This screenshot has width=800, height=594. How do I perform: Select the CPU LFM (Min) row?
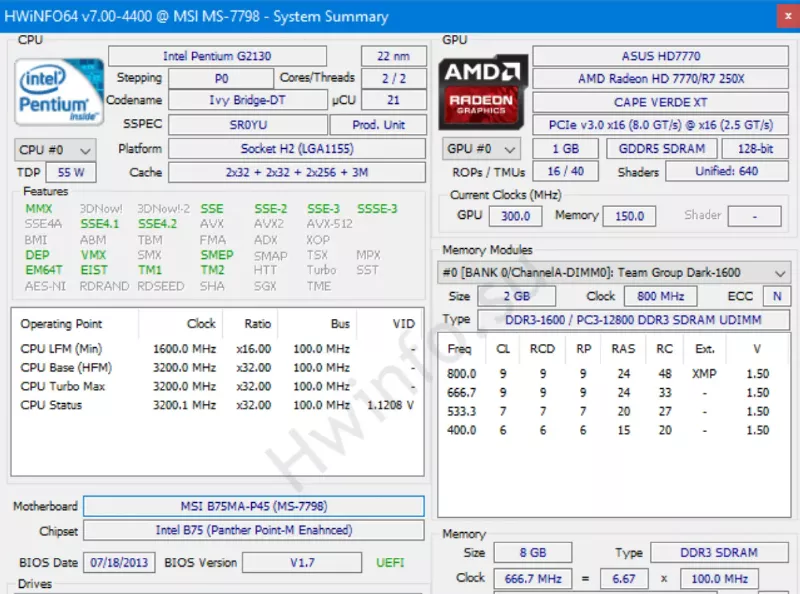[x=217, y=349]
